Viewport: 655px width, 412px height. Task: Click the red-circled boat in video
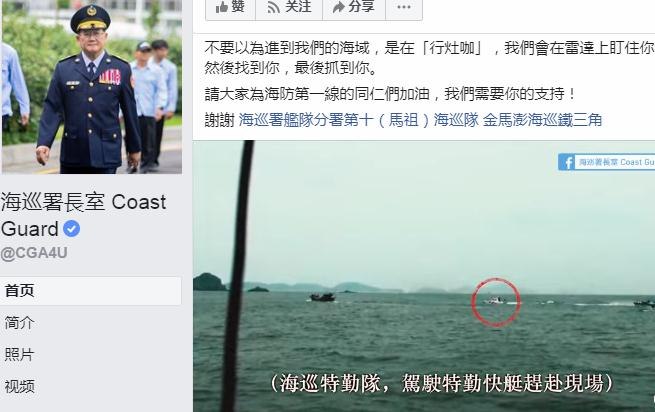tap(496, 302)
